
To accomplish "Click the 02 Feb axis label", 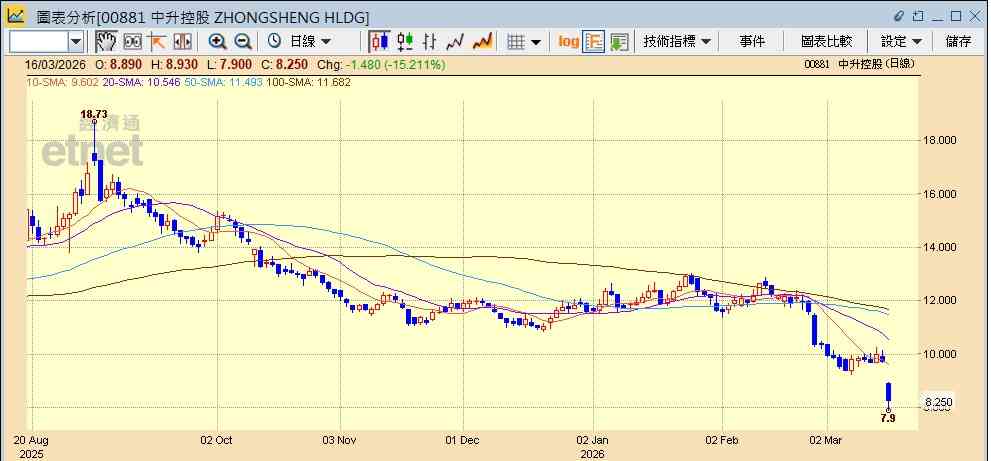I will click(x=723, y=440).
